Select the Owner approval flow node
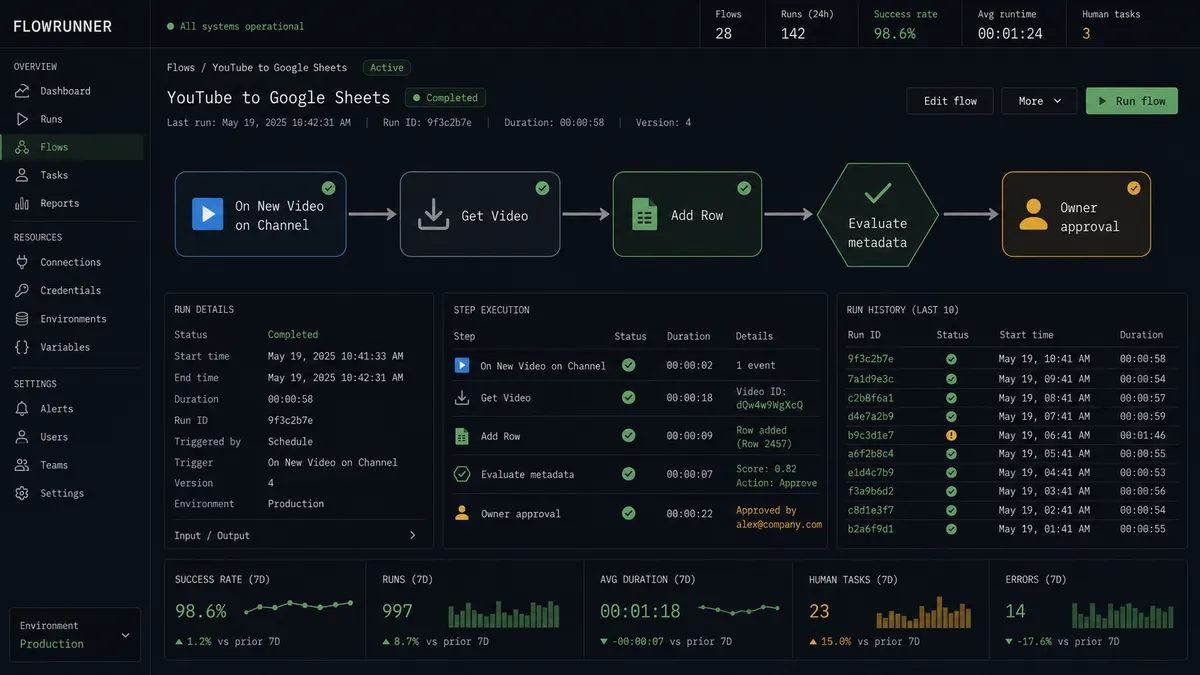Viewport: 1200px width, 675px height. (1076, 214)
